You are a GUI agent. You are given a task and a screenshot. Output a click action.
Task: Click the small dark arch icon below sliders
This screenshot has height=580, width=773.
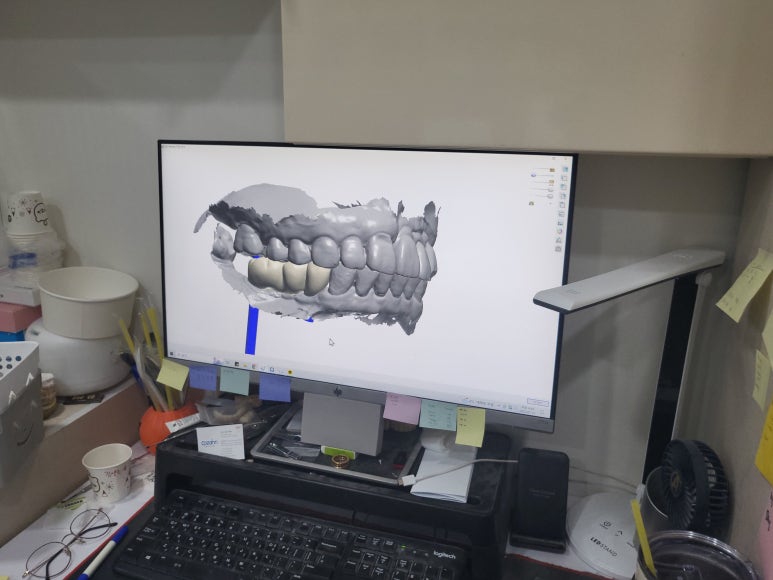pos(531,203)
